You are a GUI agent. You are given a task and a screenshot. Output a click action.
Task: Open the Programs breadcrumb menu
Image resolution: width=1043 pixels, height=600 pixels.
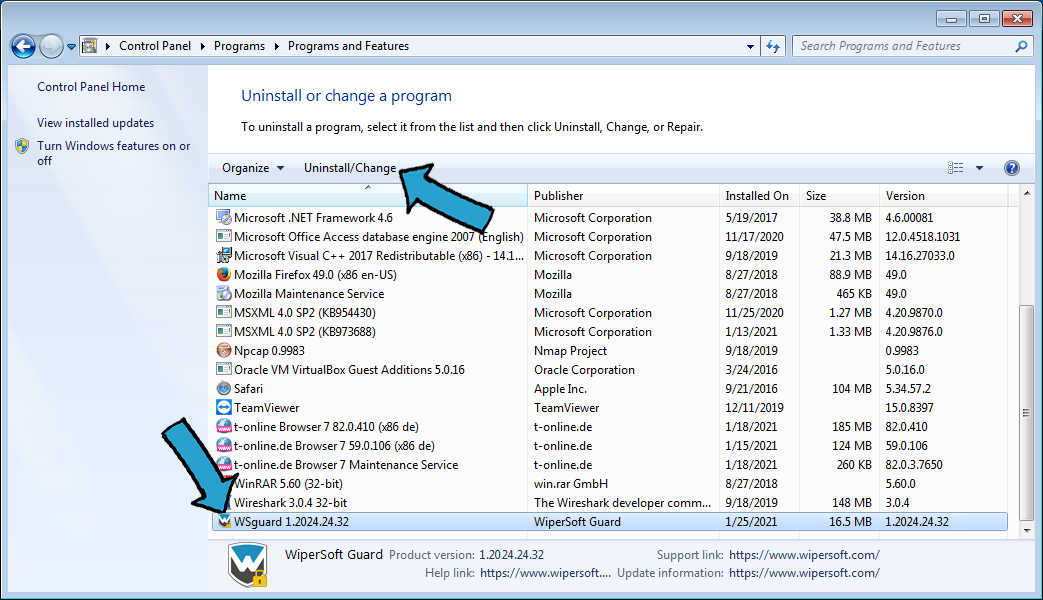click(239, 45)
